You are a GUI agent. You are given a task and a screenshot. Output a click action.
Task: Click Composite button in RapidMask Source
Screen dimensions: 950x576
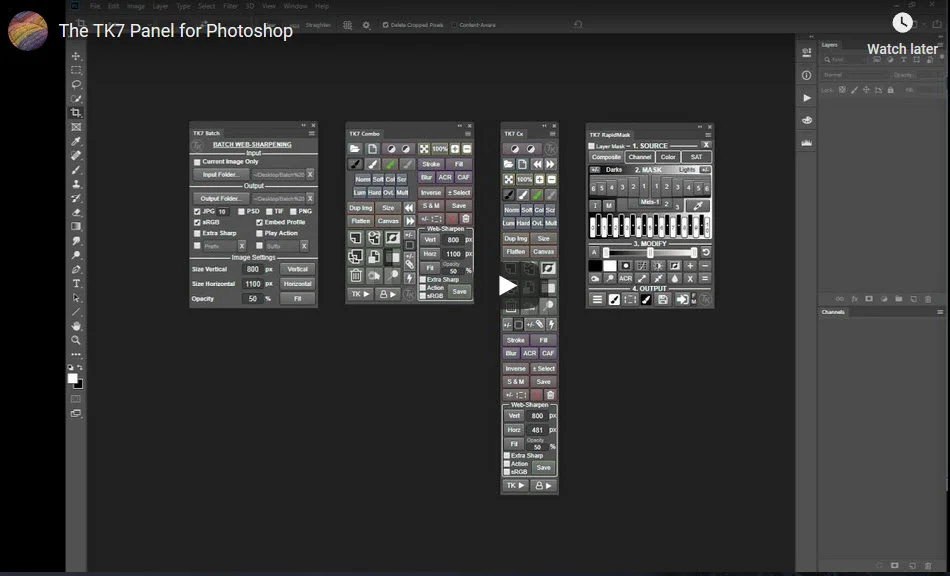[x=606, y=157]
